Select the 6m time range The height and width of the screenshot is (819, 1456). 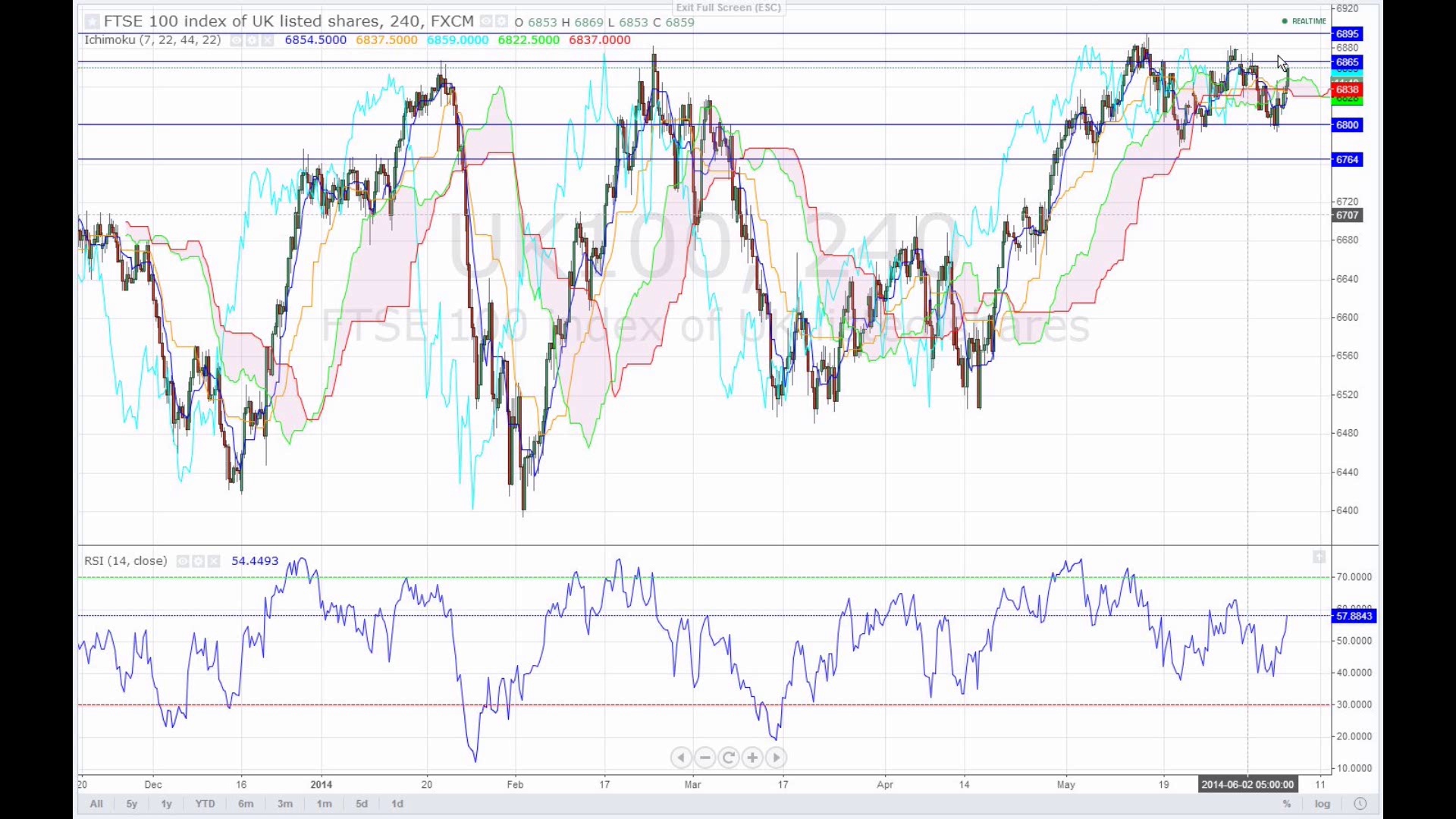[246, 804]
